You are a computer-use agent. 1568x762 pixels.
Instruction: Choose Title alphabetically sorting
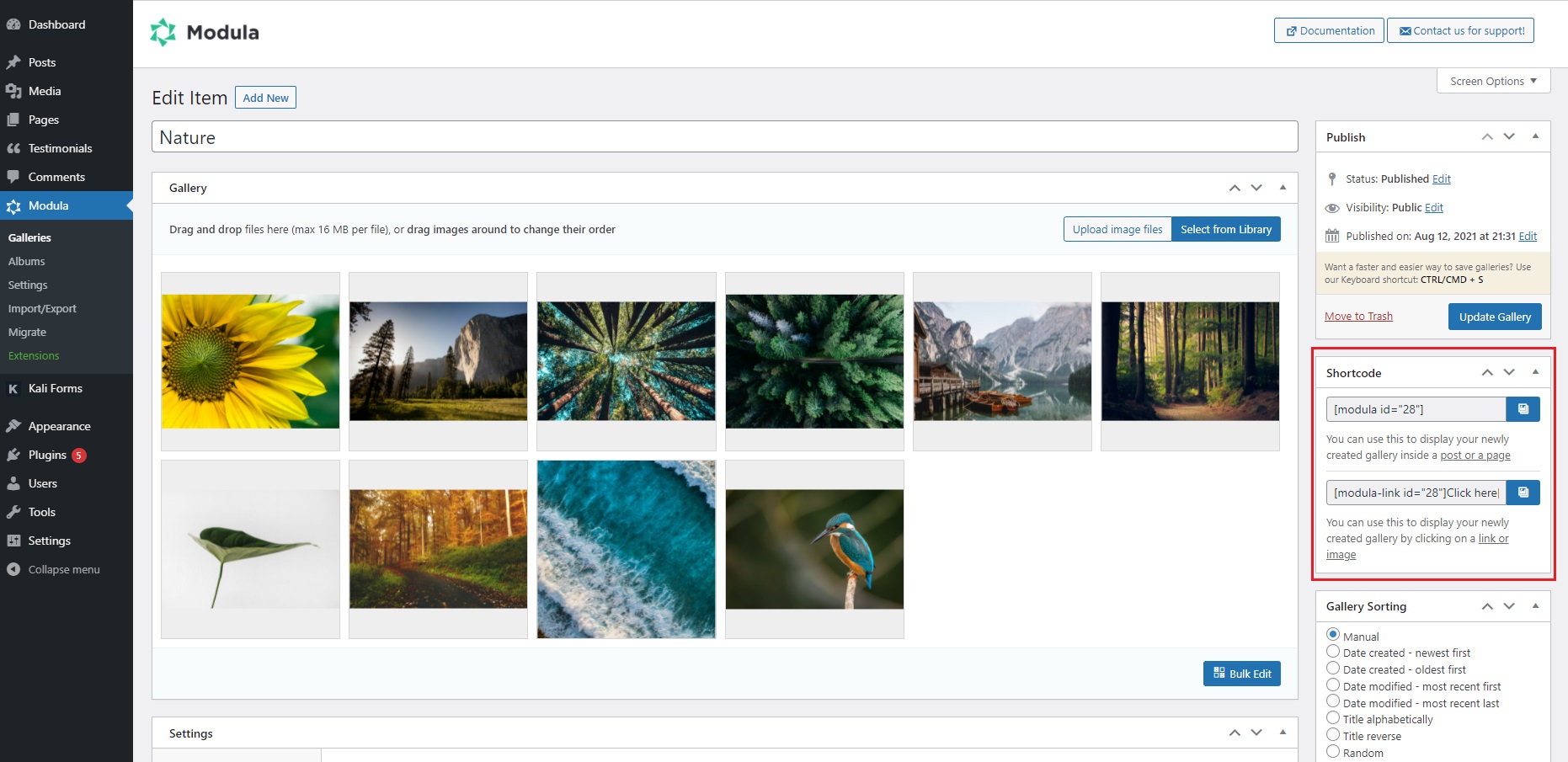tap(1333, 717)
